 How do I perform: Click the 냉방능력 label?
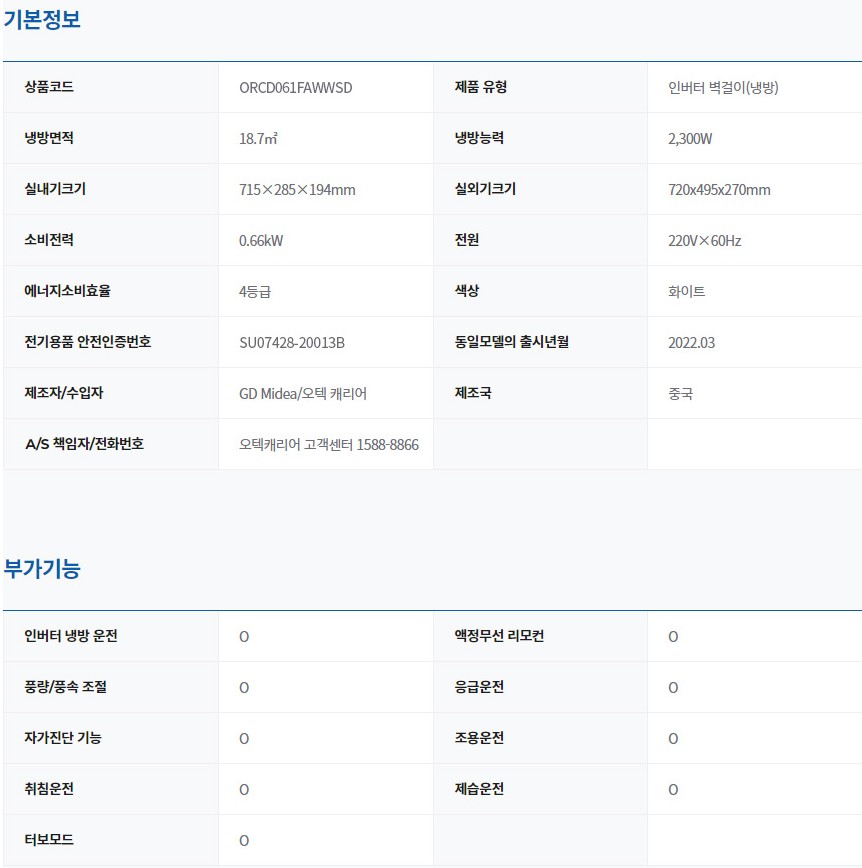[x=479, y=138]
